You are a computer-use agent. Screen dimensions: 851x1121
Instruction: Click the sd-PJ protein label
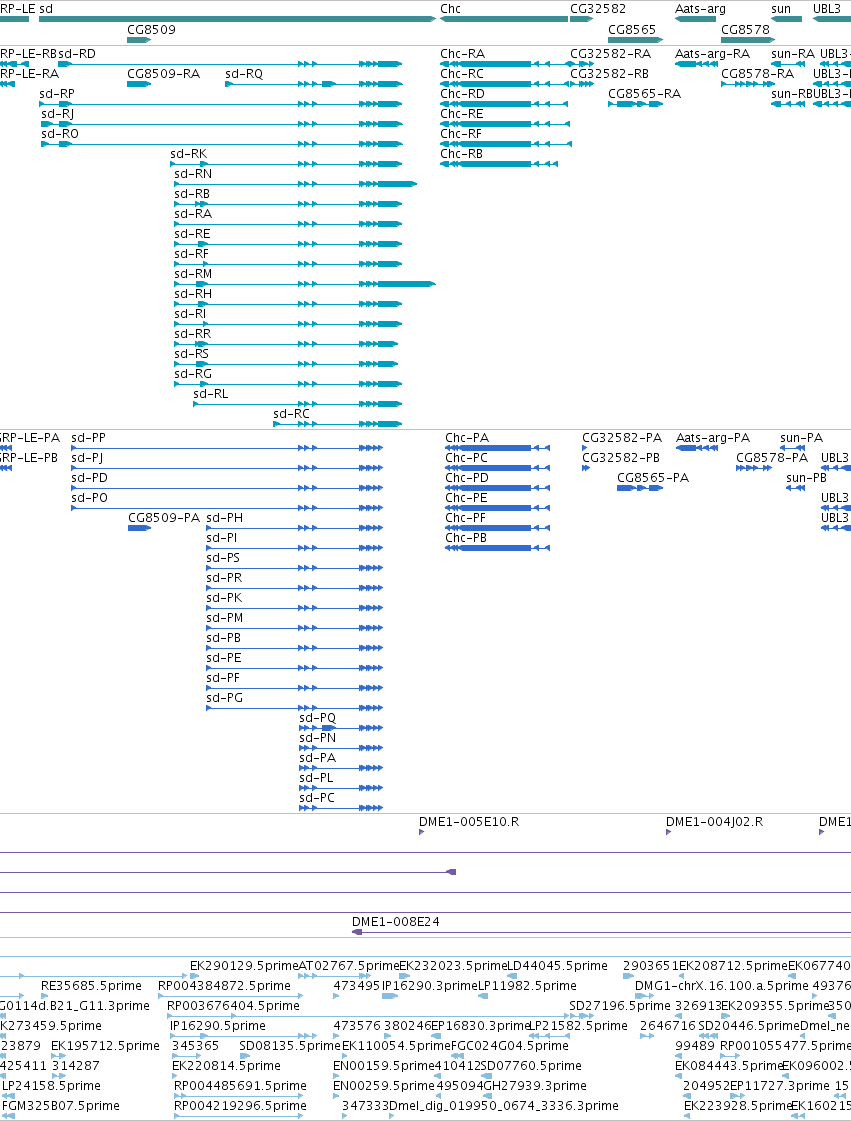tap(87, 458)
